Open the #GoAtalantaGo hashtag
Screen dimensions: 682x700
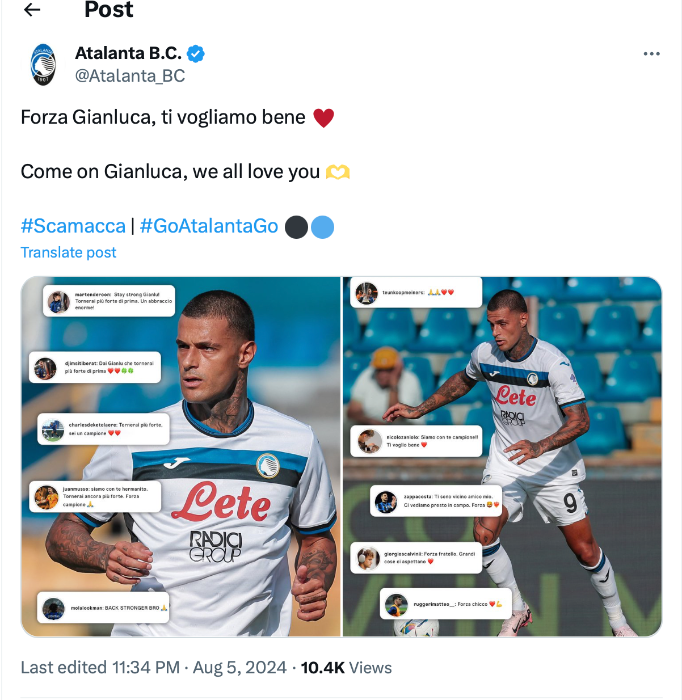click(x=209, y=226)
